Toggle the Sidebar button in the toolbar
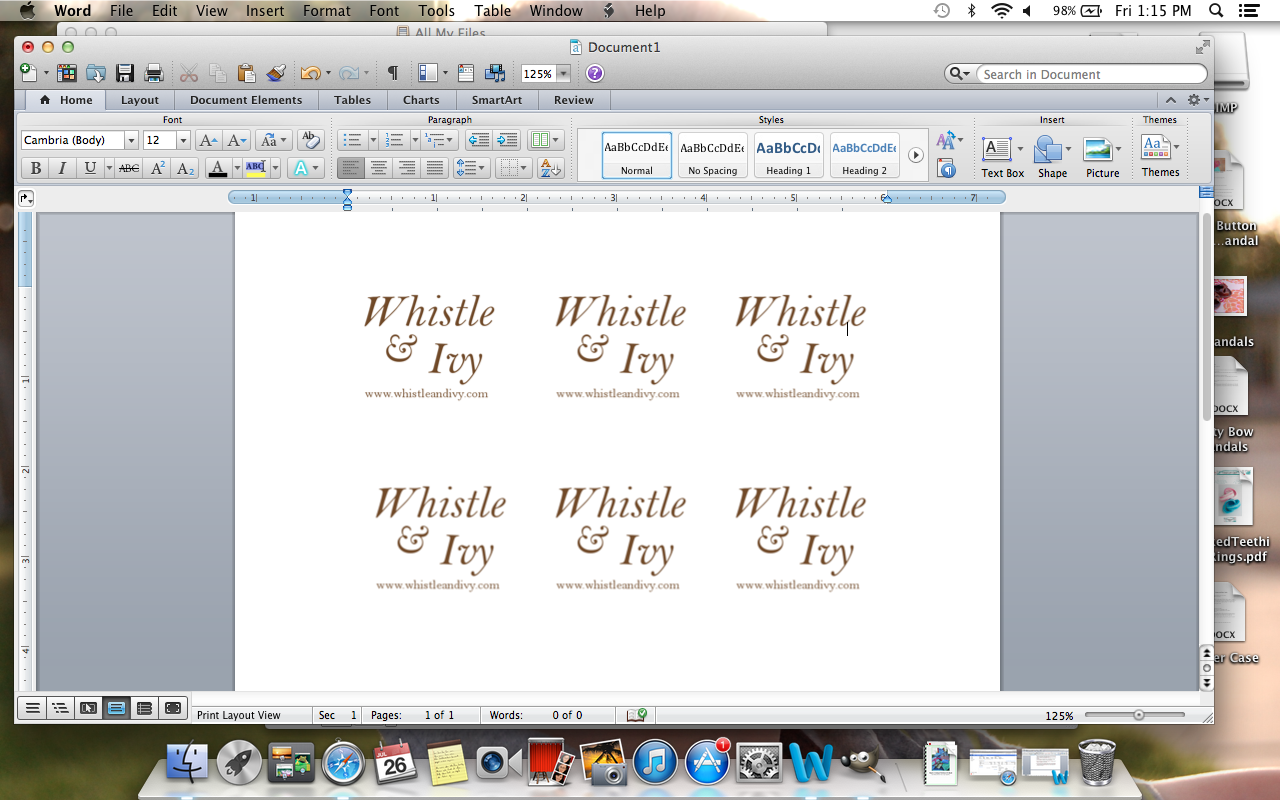This screenshot has height=800, width=1280. tap(427, 73)
